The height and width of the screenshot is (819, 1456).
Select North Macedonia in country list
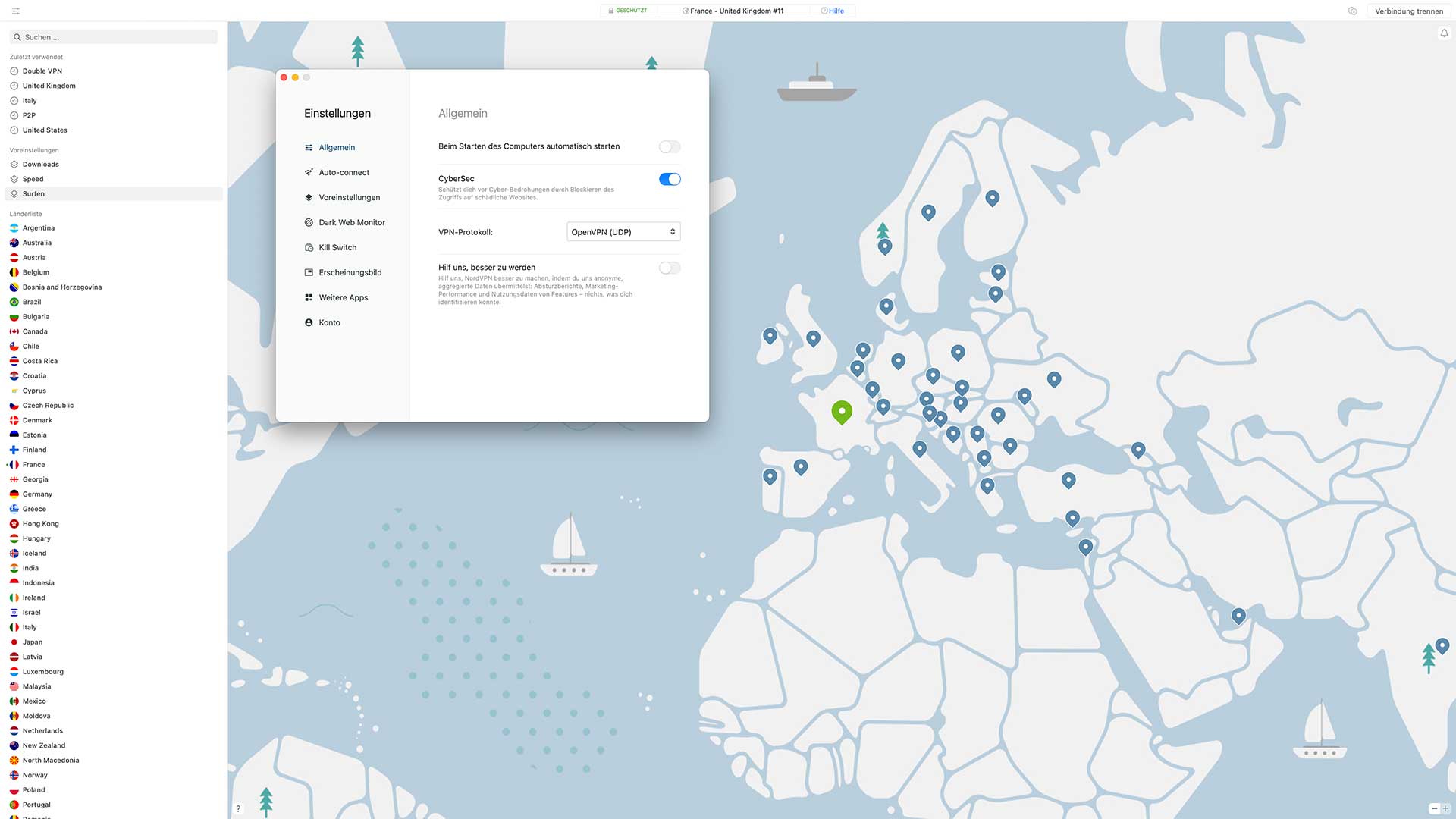(x=114, y=761)
